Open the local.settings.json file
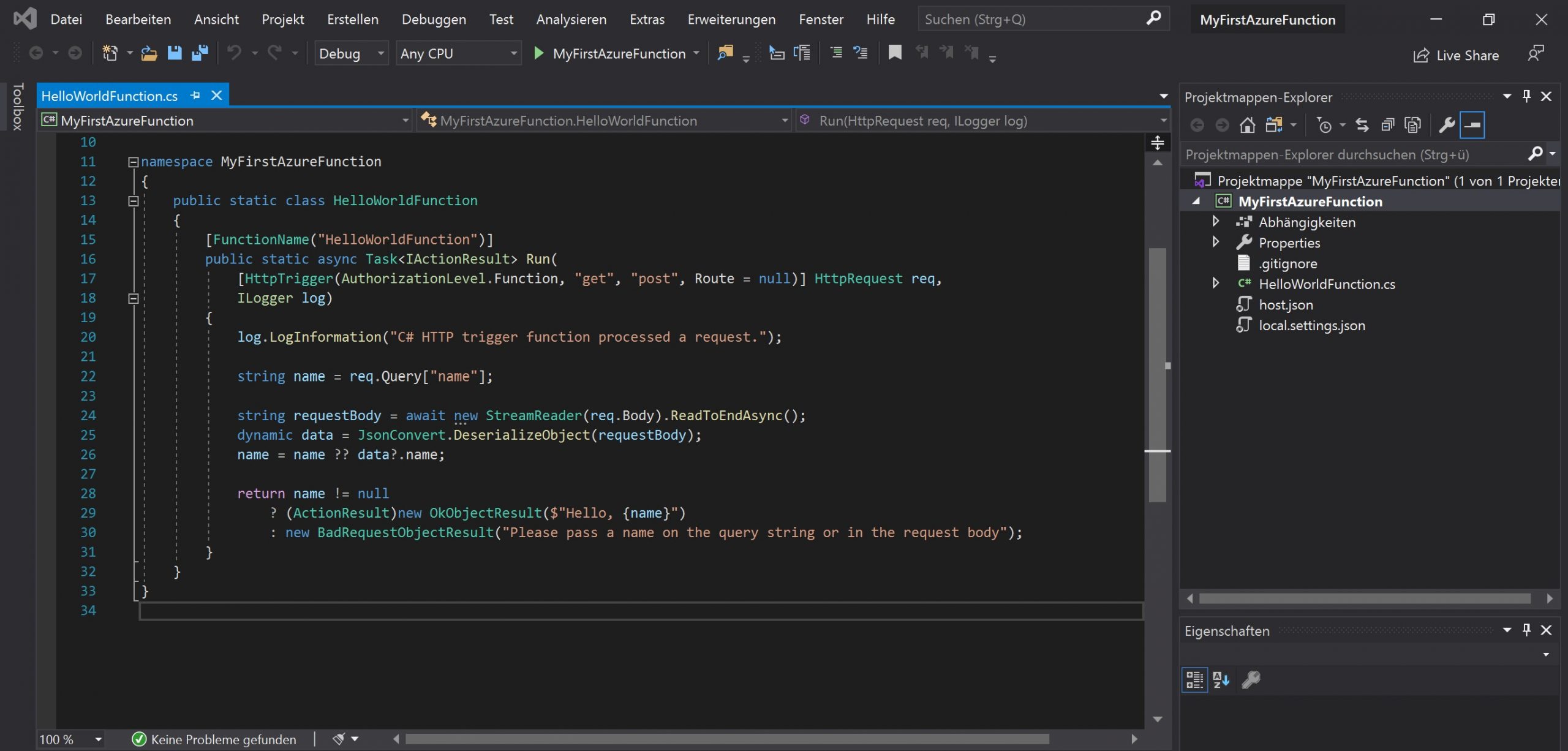Screen dimensions: 1568x751 tap(1311, 325)
